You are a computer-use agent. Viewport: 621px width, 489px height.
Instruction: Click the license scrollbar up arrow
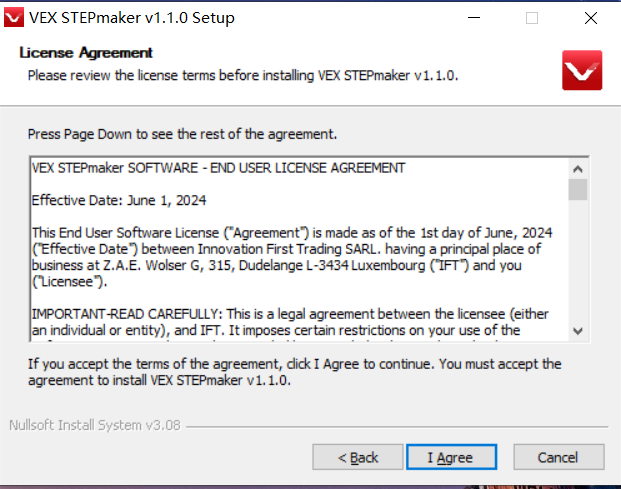[x=578, y=168]
